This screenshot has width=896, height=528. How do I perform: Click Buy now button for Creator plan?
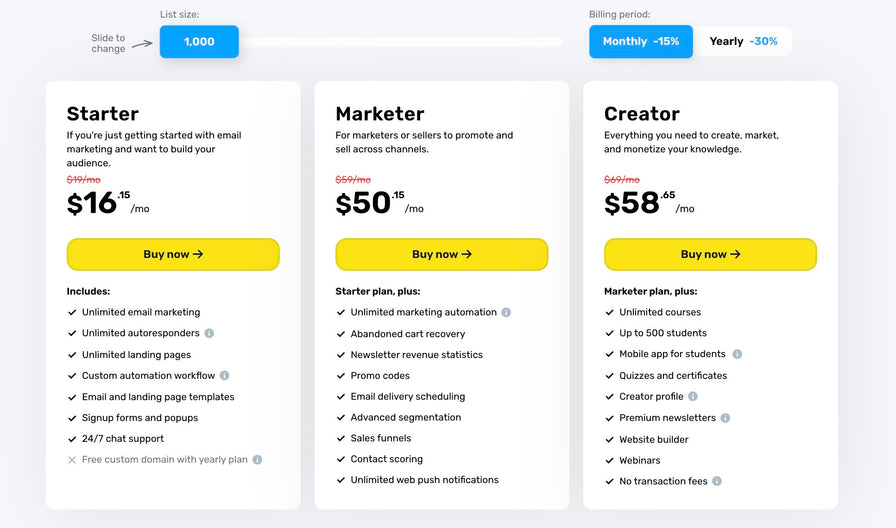coord(710,254)
